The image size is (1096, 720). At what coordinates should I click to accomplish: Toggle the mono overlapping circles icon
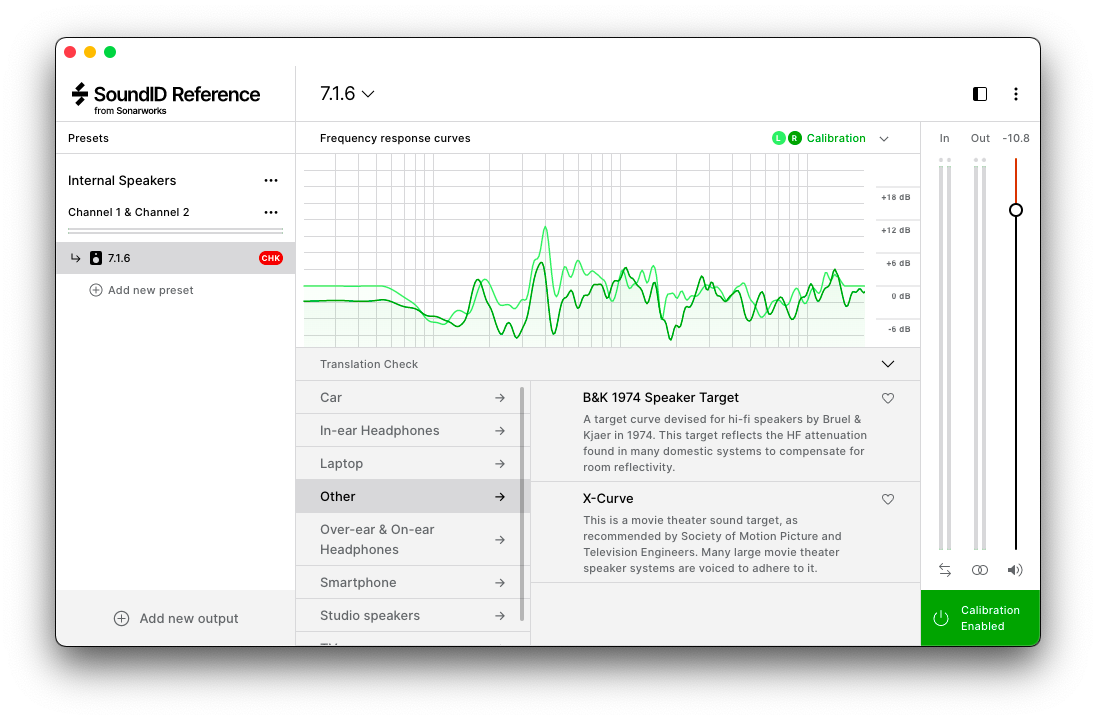979,570
